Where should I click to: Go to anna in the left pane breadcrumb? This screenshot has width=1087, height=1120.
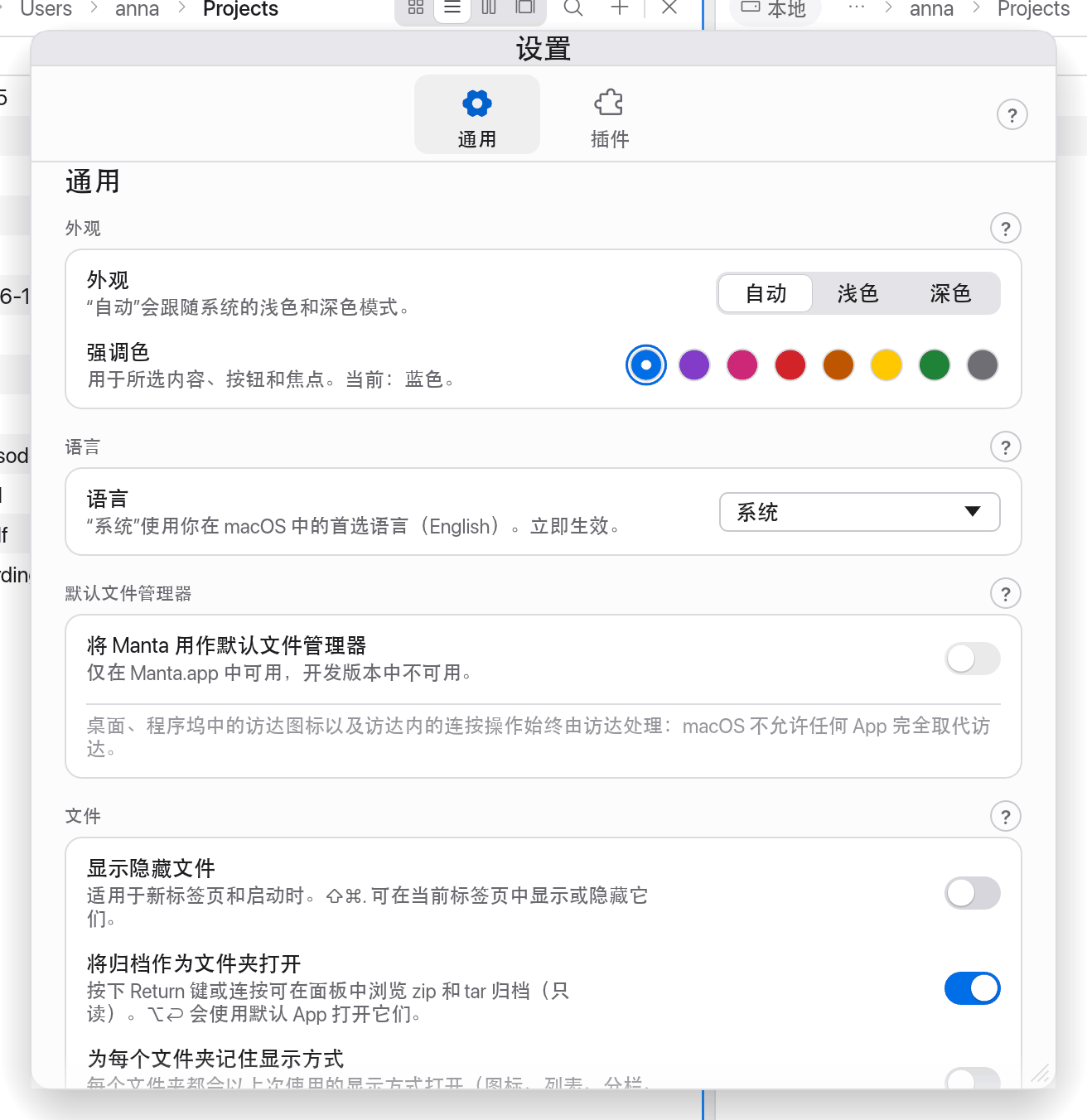[x=137, y=9]
